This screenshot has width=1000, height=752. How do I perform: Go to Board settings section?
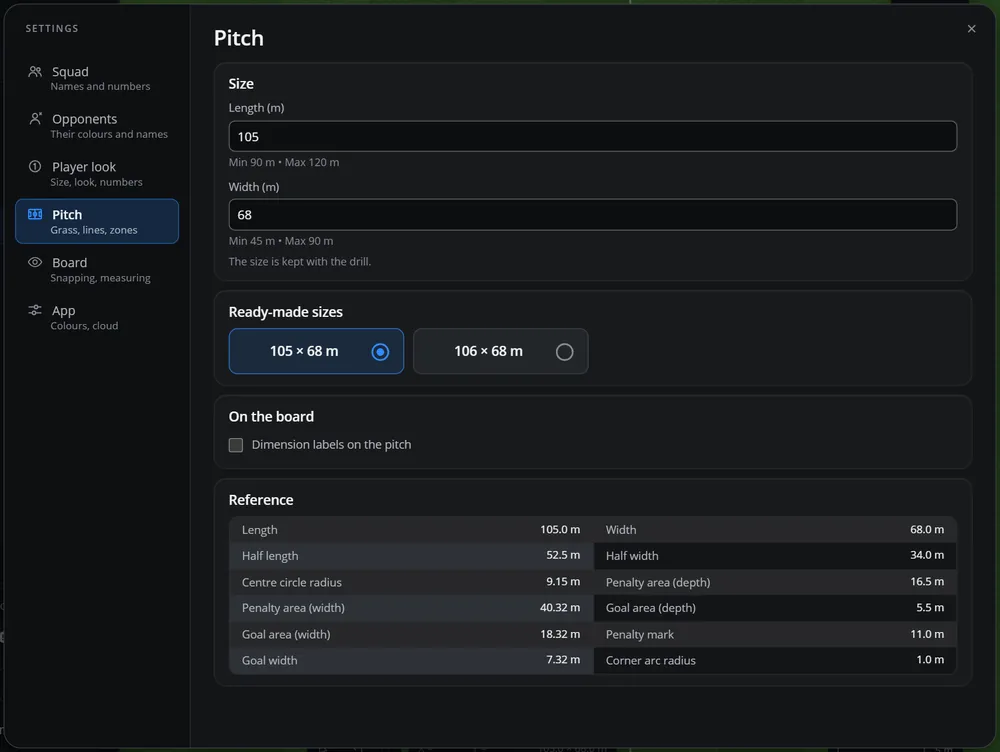coord(97,269)
